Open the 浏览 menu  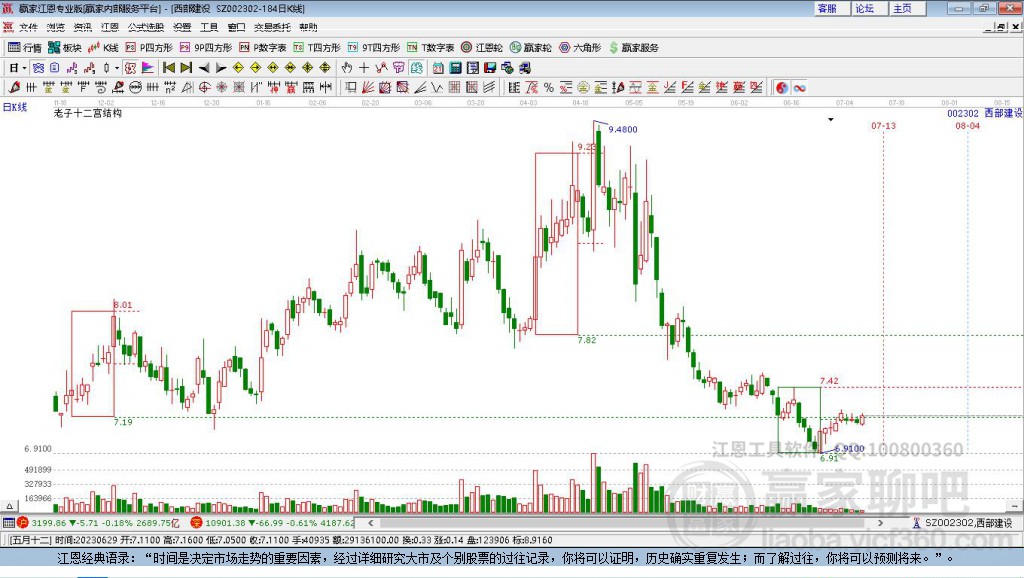click(x=56, y=27)
